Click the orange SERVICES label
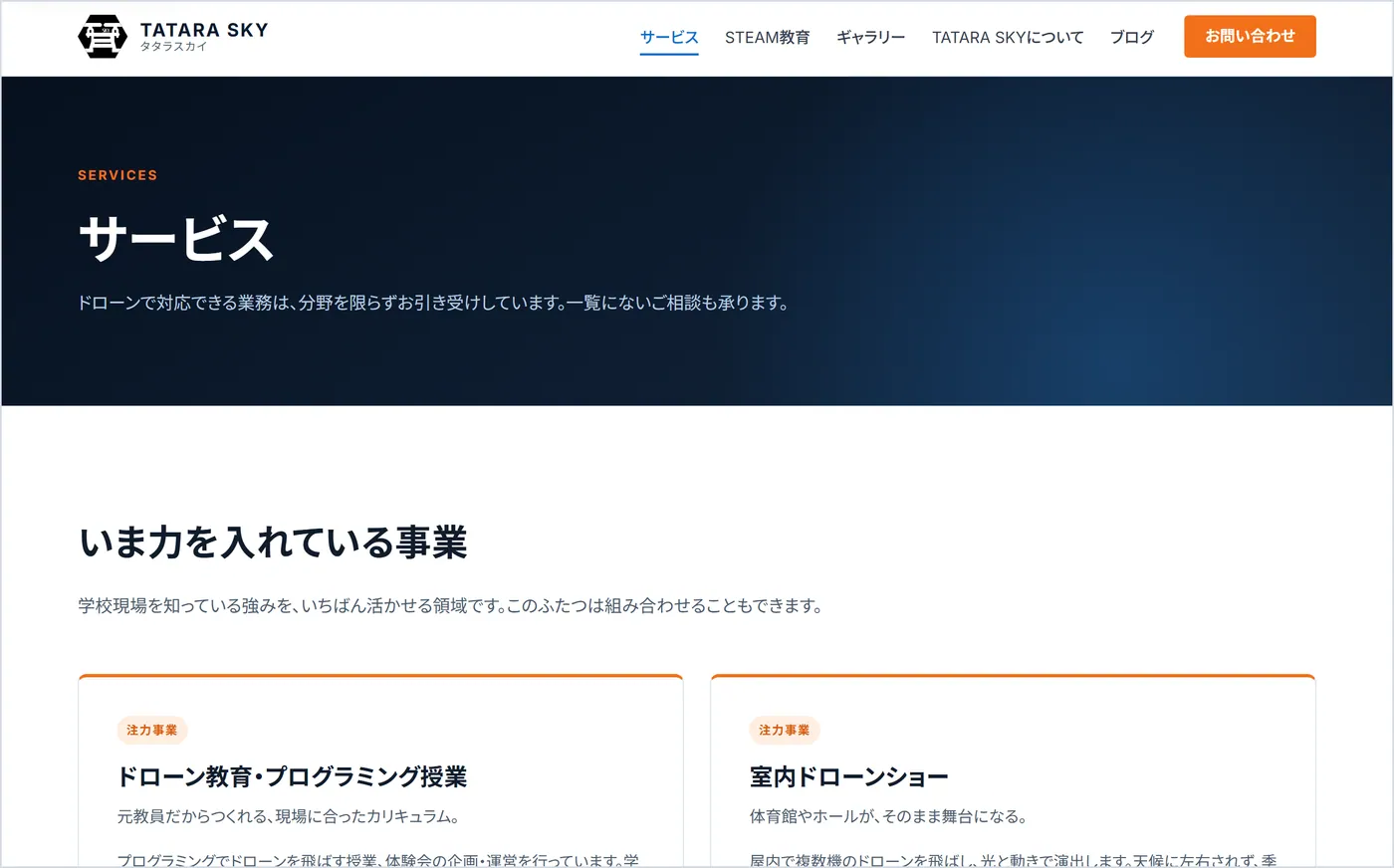 [117, 175]
